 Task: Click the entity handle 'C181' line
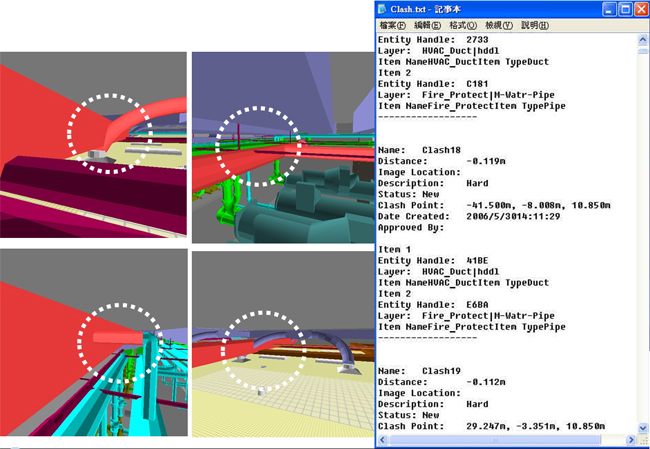[x=433, y=84]
